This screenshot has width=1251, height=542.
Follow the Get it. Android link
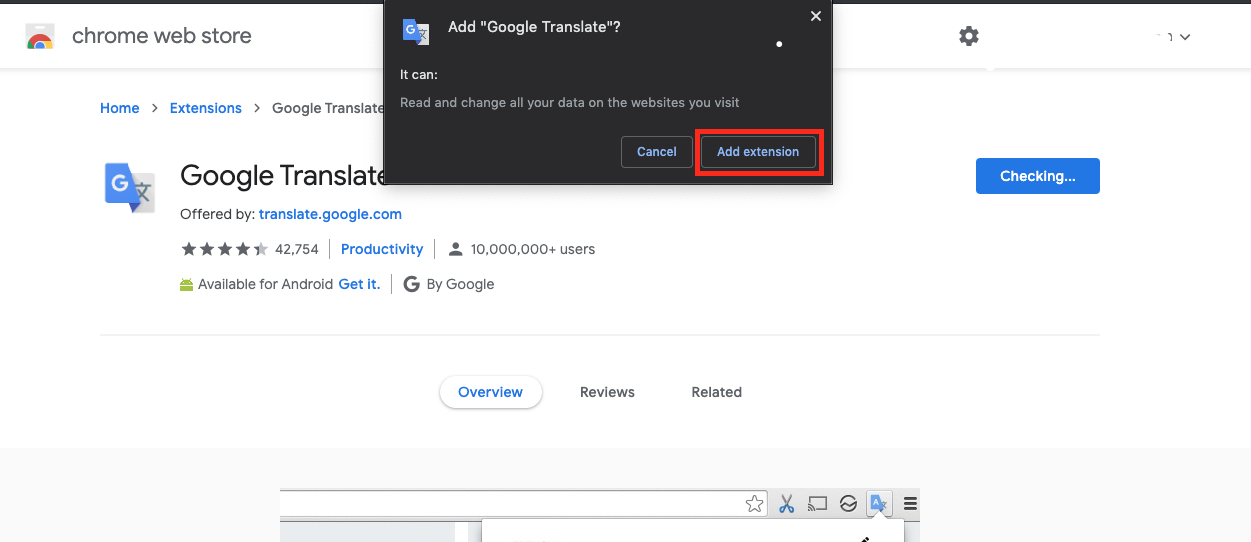click(x=360, y=284)
